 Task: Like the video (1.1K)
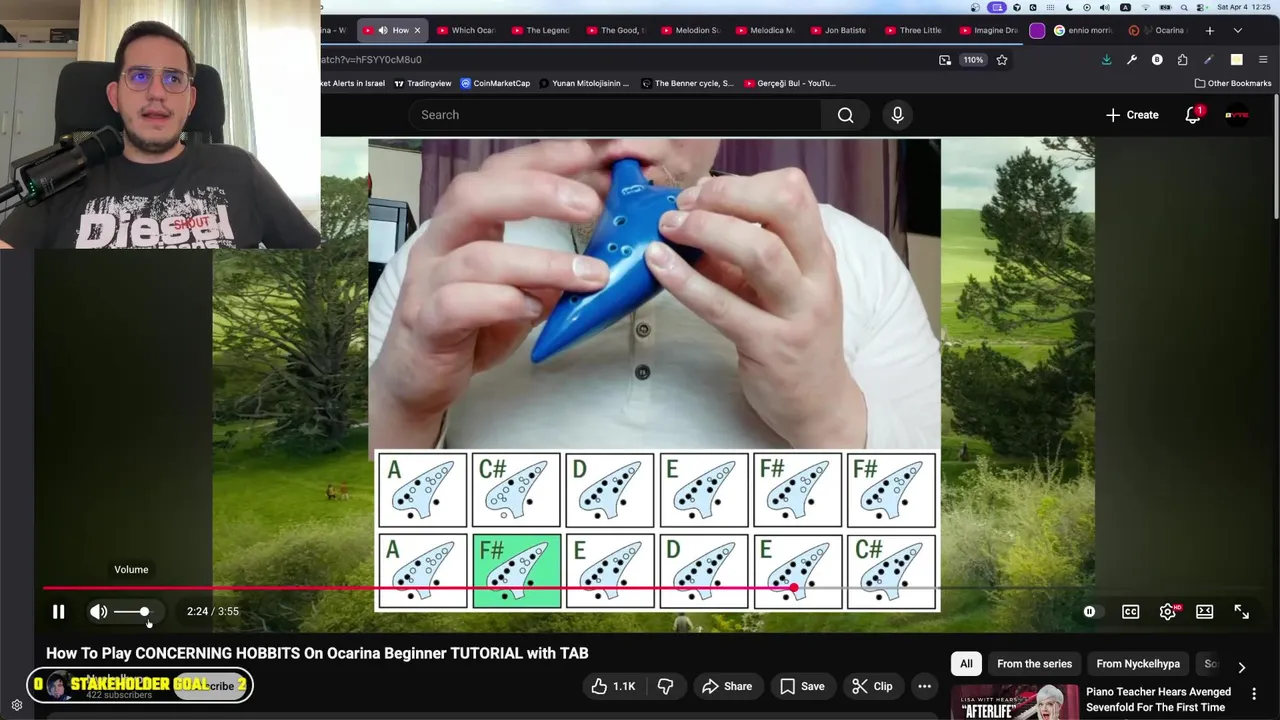point(613,686)
